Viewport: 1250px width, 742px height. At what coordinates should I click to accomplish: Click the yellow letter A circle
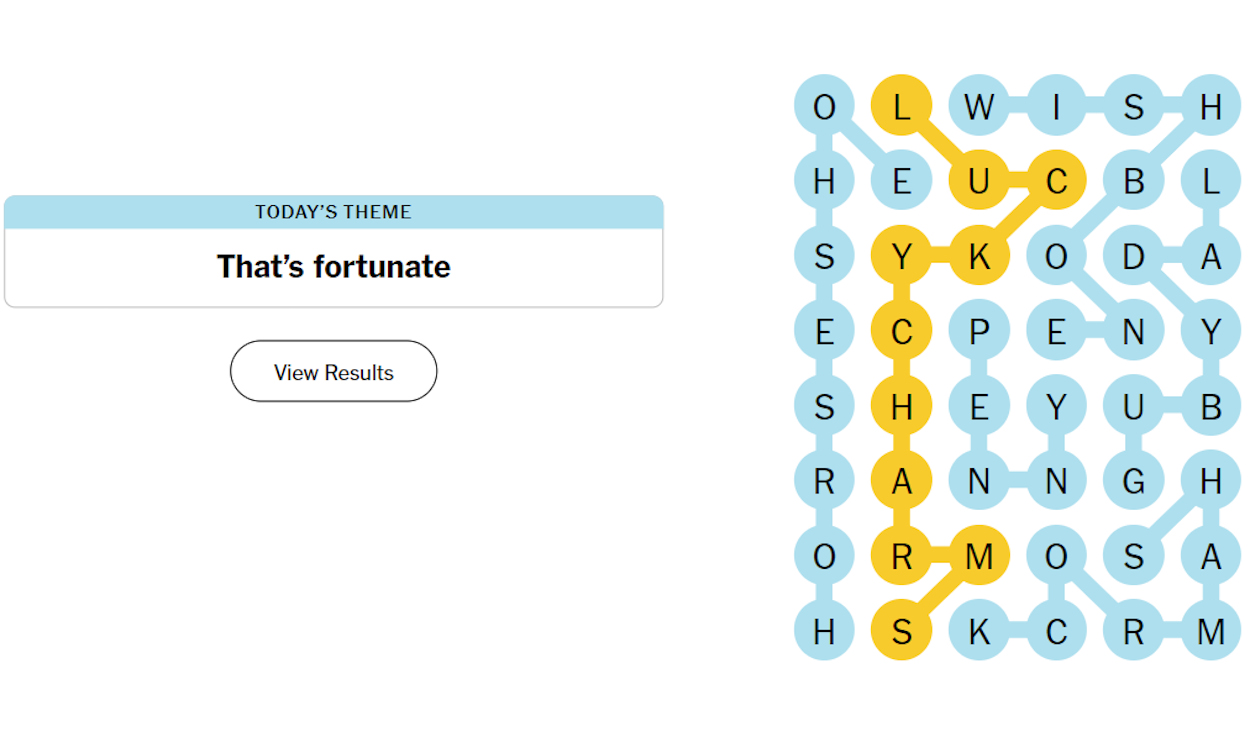(x=901, y=481)
